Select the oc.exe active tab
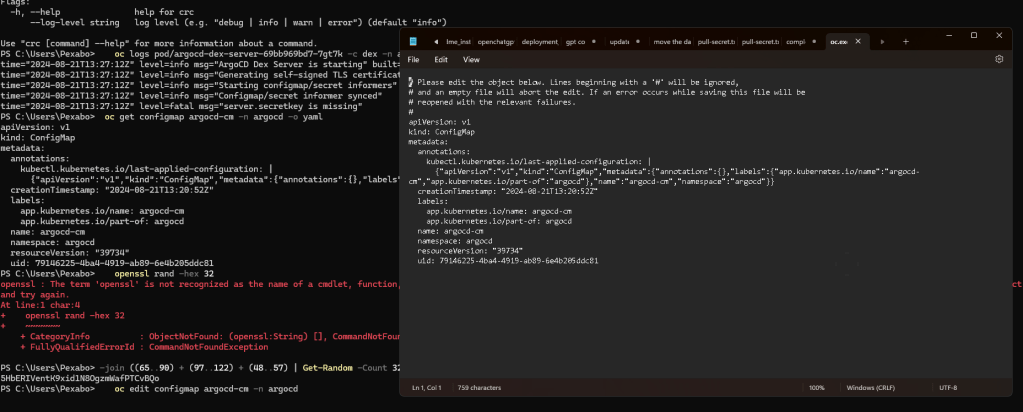1023x412 pixels. tap(839, 41)
